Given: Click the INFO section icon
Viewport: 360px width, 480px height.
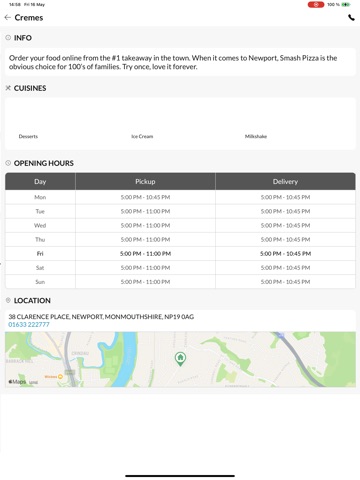Looking at the screenshot, I should point(8,38).
